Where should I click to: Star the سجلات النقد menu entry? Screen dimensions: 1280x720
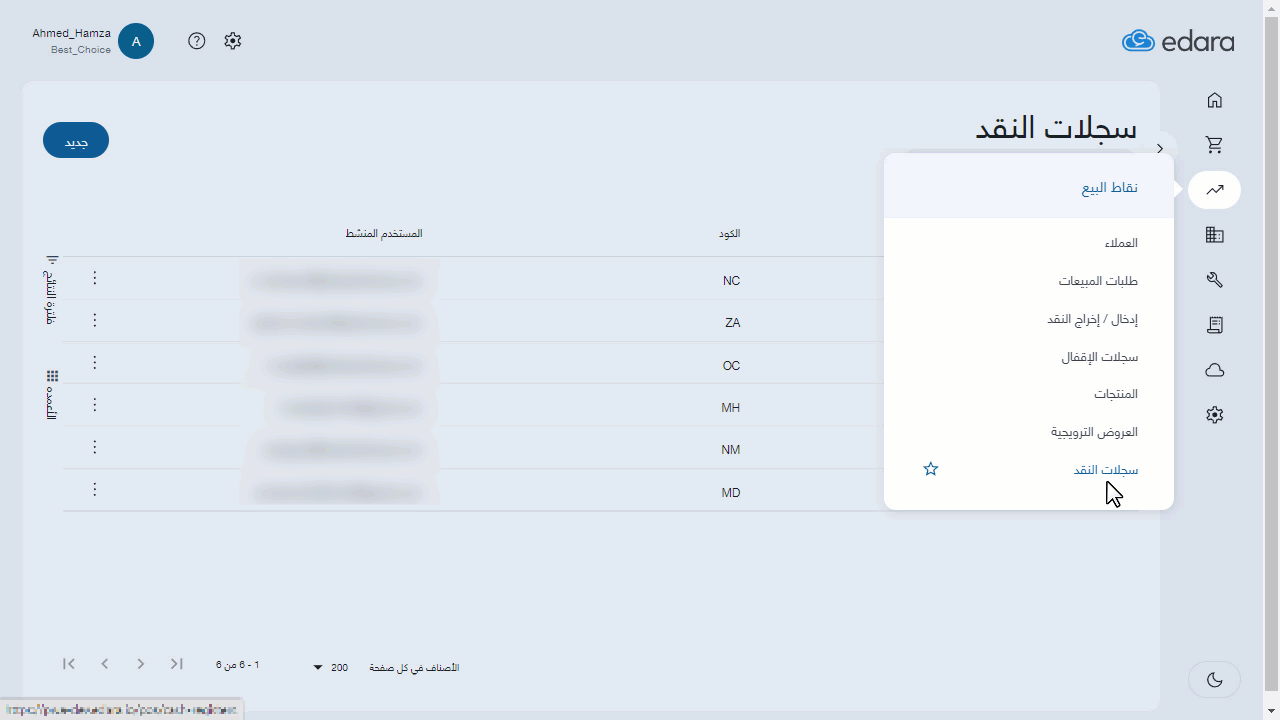(931, 469)
